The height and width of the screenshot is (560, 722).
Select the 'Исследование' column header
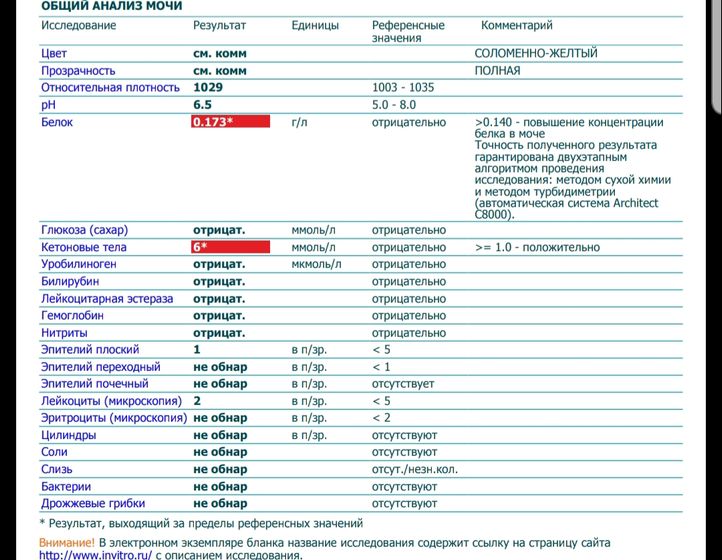click(79, 24)
